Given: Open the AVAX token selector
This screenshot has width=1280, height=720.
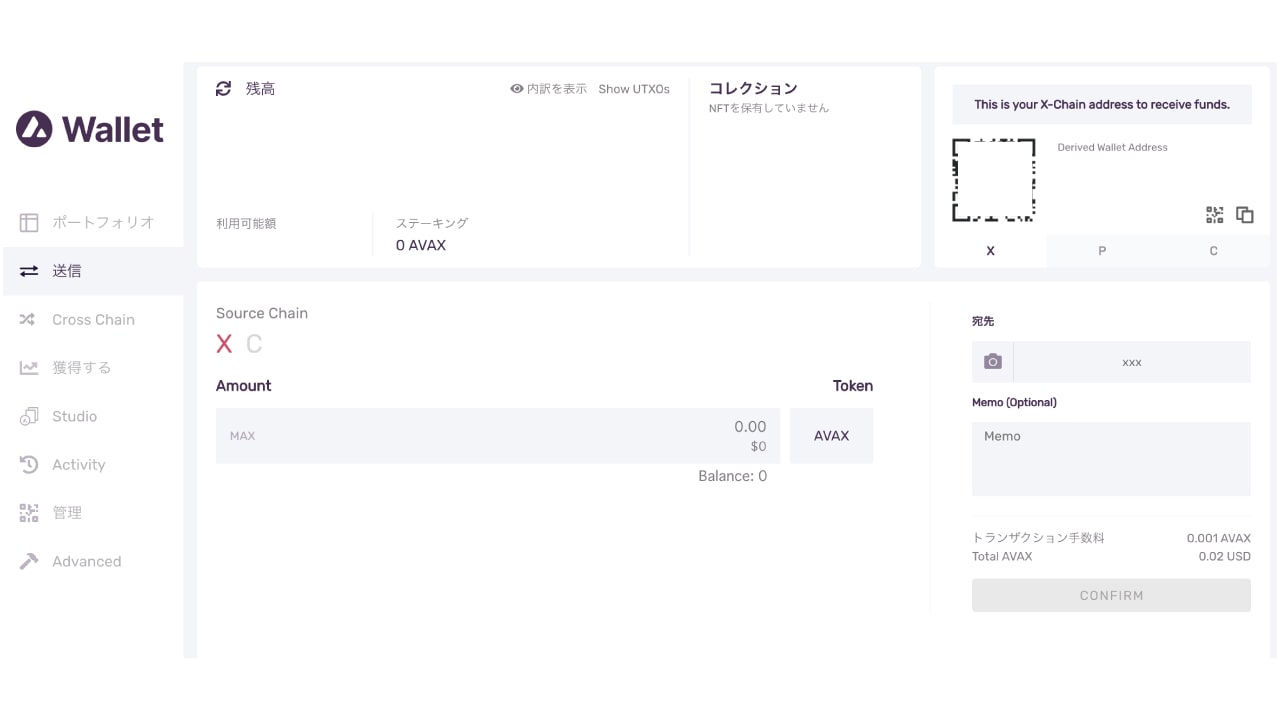Looking at the screenshot, I should 831,436.
